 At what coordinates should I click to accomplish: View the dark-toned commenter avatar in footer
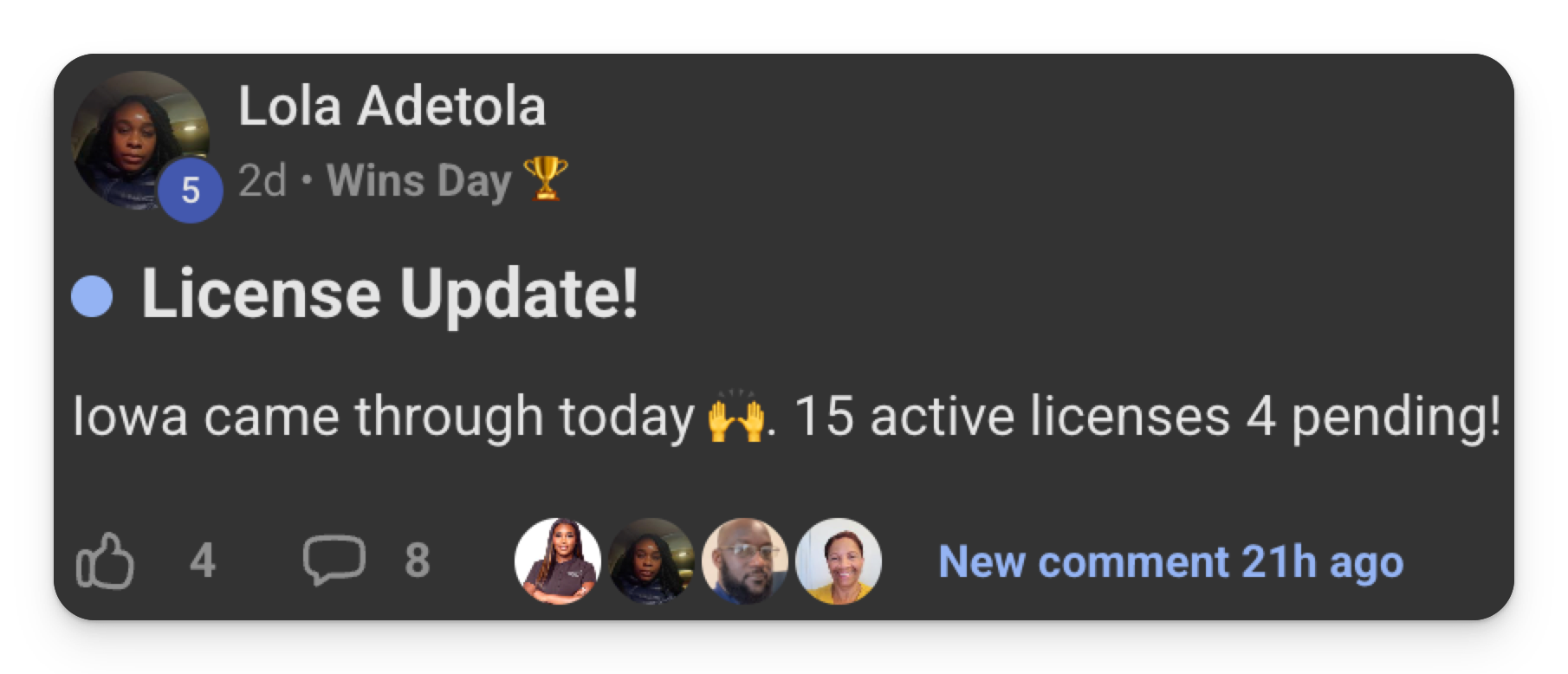pyautogui.click(x=651, y=561)
